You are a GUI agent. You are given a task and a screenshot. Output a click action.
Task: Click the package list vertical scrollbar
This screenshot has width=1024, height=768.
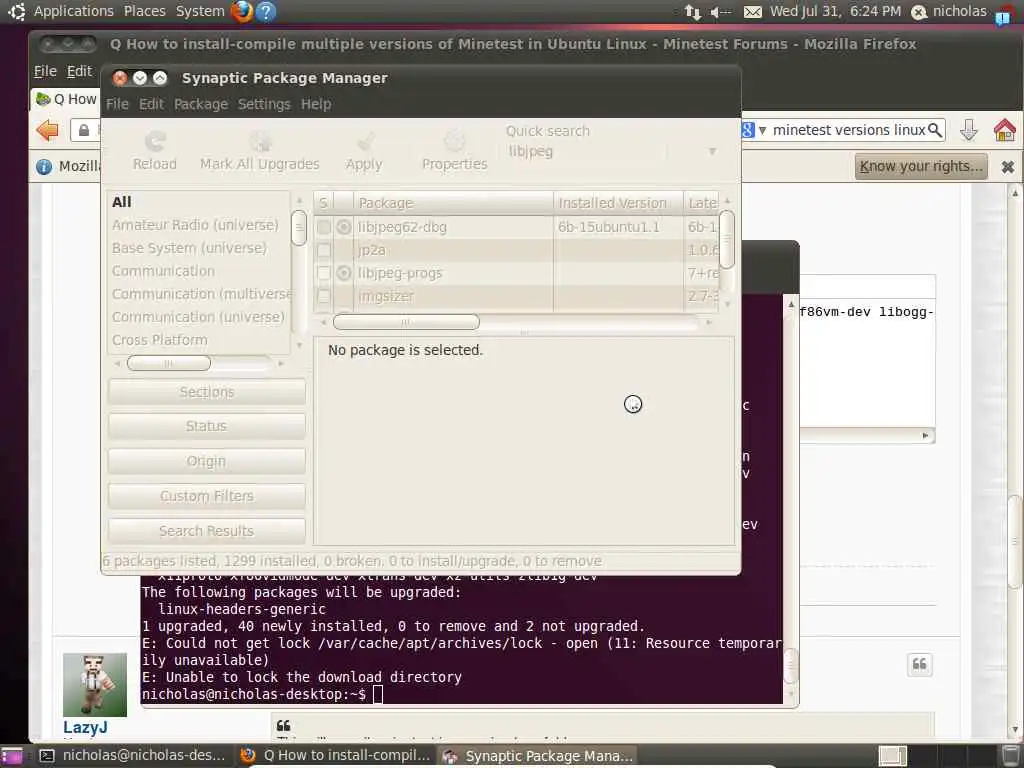pyautogui.click(x=727, y=239)
